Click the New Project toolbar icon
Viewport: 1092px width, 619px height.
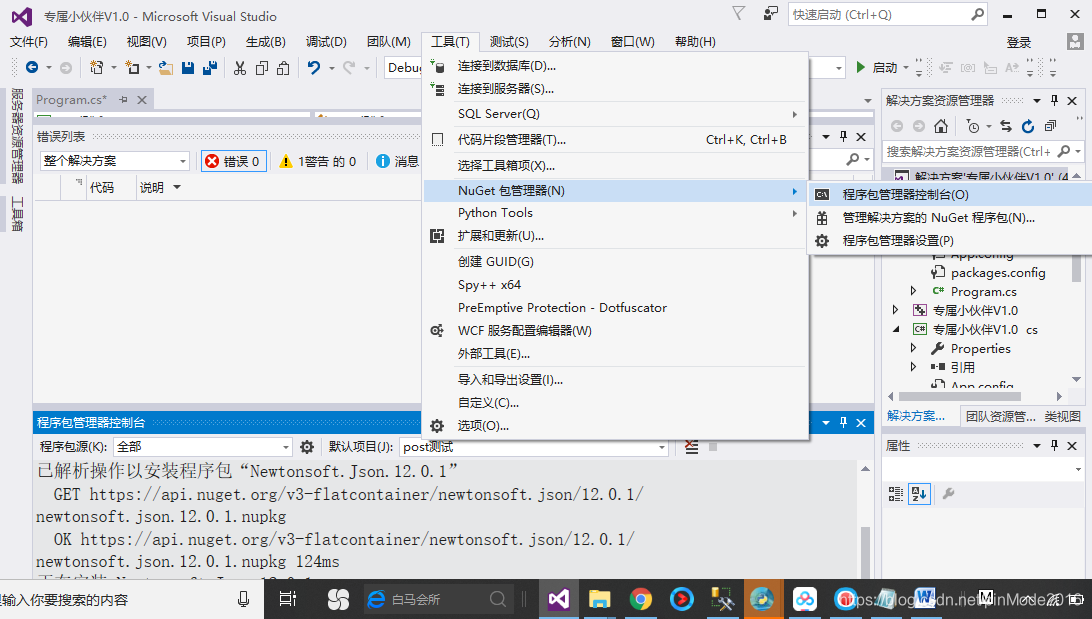coord(96,68)
